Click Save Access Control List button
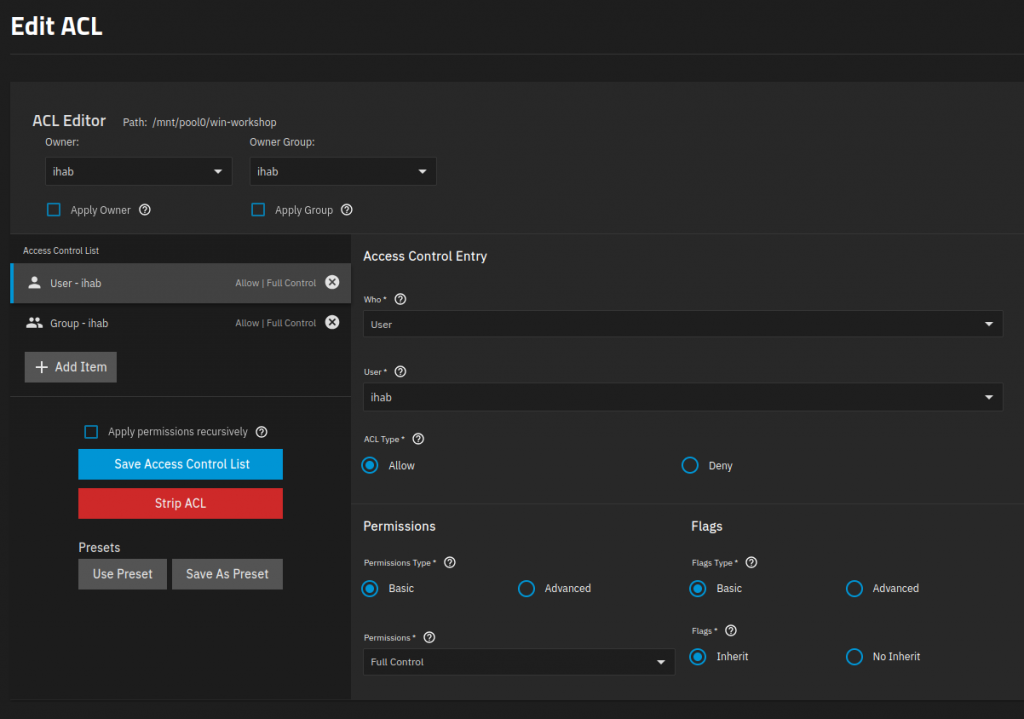 pyautogui.click(x=181, y=464)
